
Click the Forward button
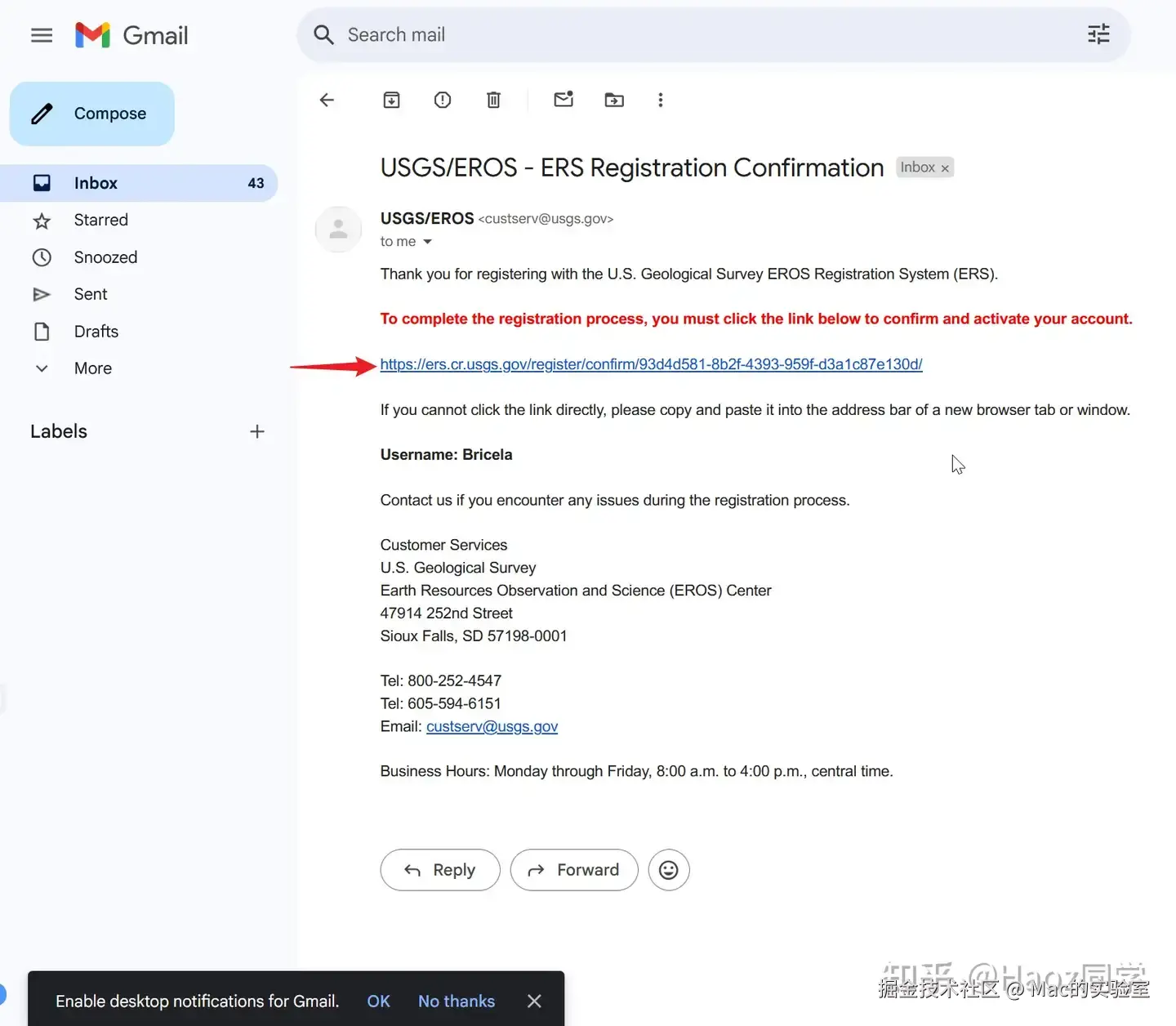[x=574, y=870]
